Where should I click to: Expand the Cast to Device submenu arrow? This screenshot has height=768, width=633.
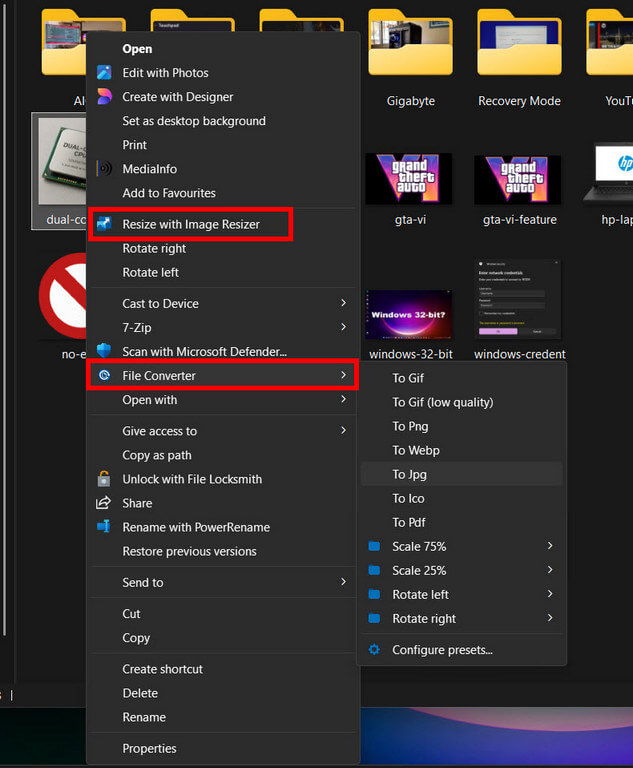click(x=343, y=303)
